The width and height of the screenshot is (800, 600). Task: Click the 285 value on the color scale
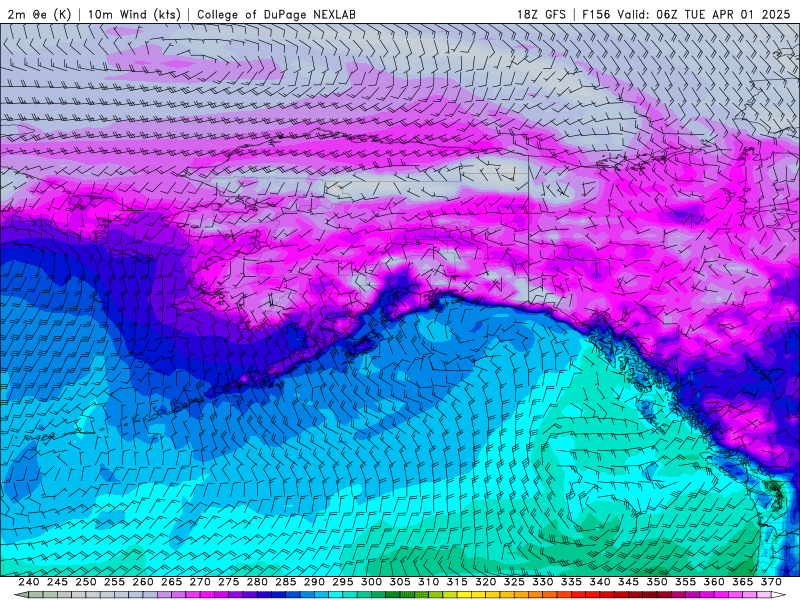286,582
